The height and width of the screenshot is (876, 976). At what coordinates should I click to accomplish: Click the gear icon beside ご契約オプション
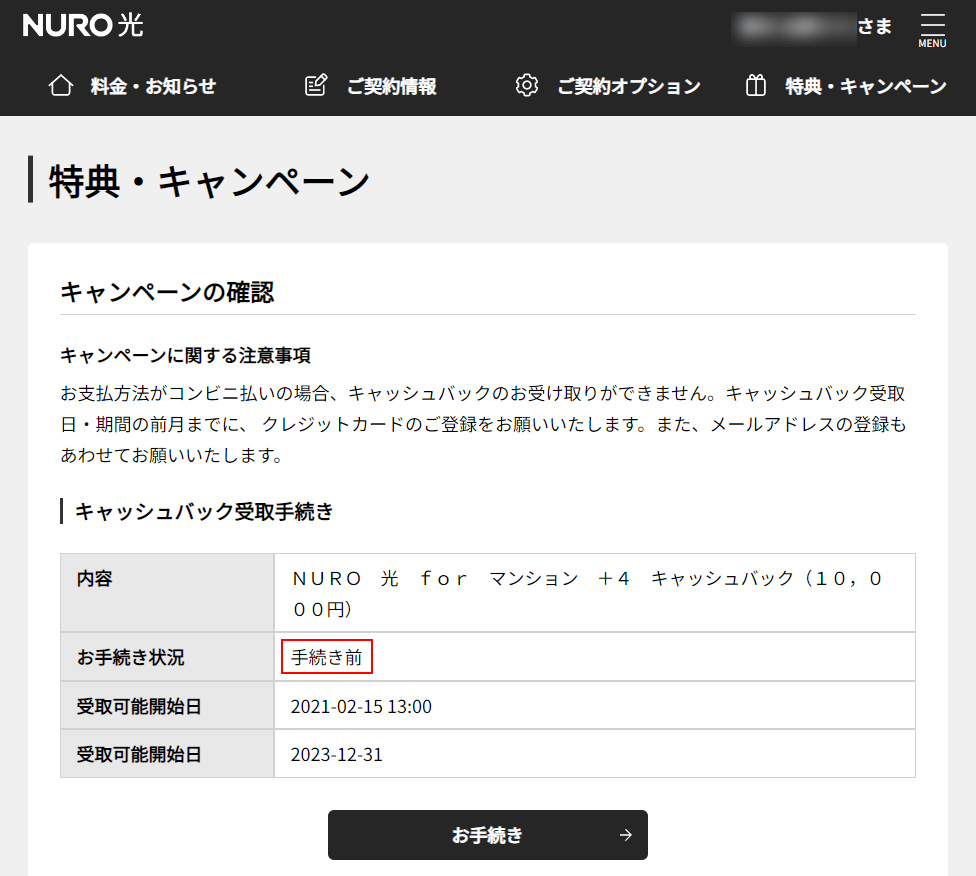(x=526, y=86)
